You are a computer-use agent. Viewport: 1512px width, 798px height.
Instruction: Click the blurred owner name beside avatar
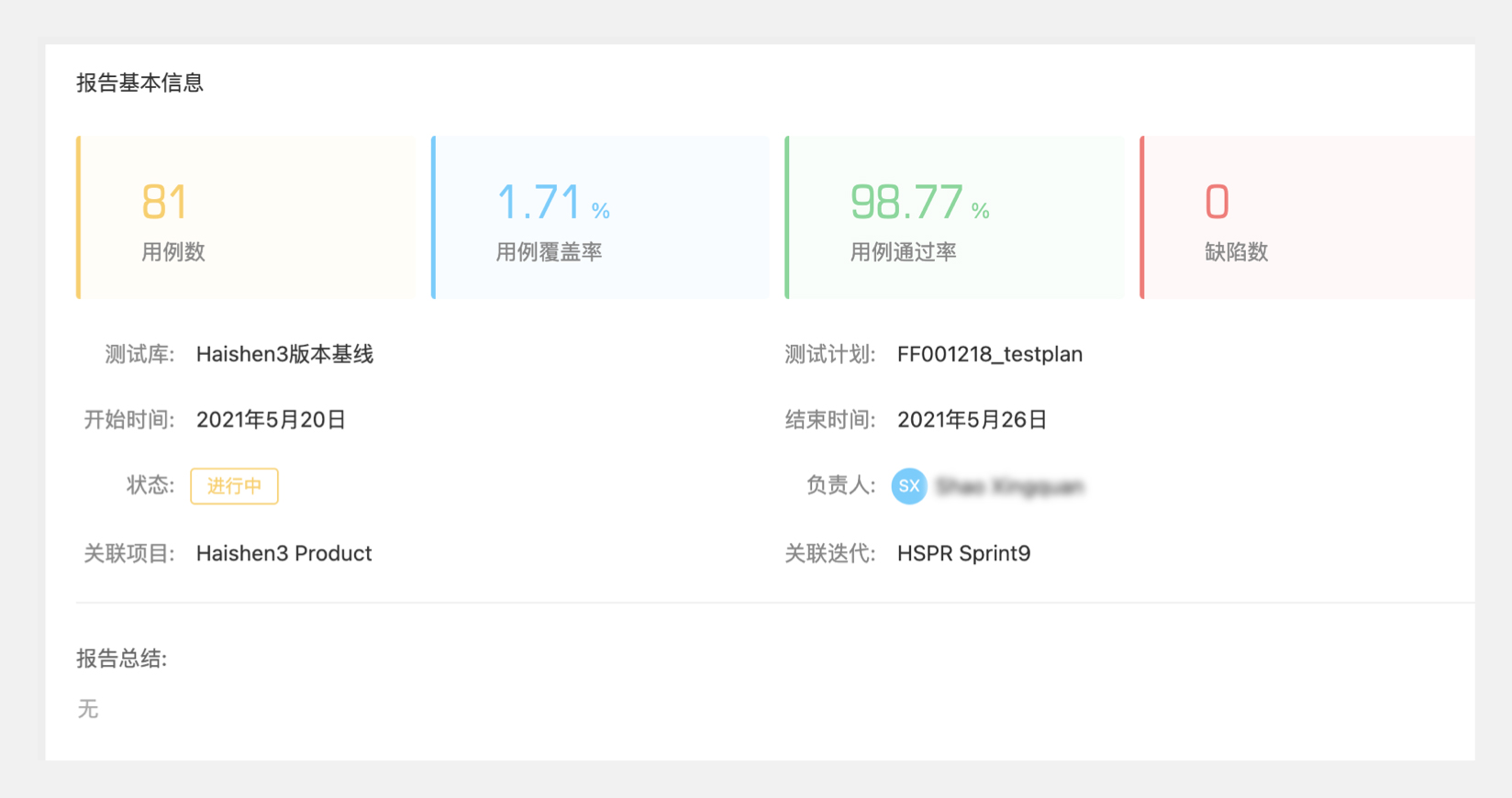point(1009,486)
